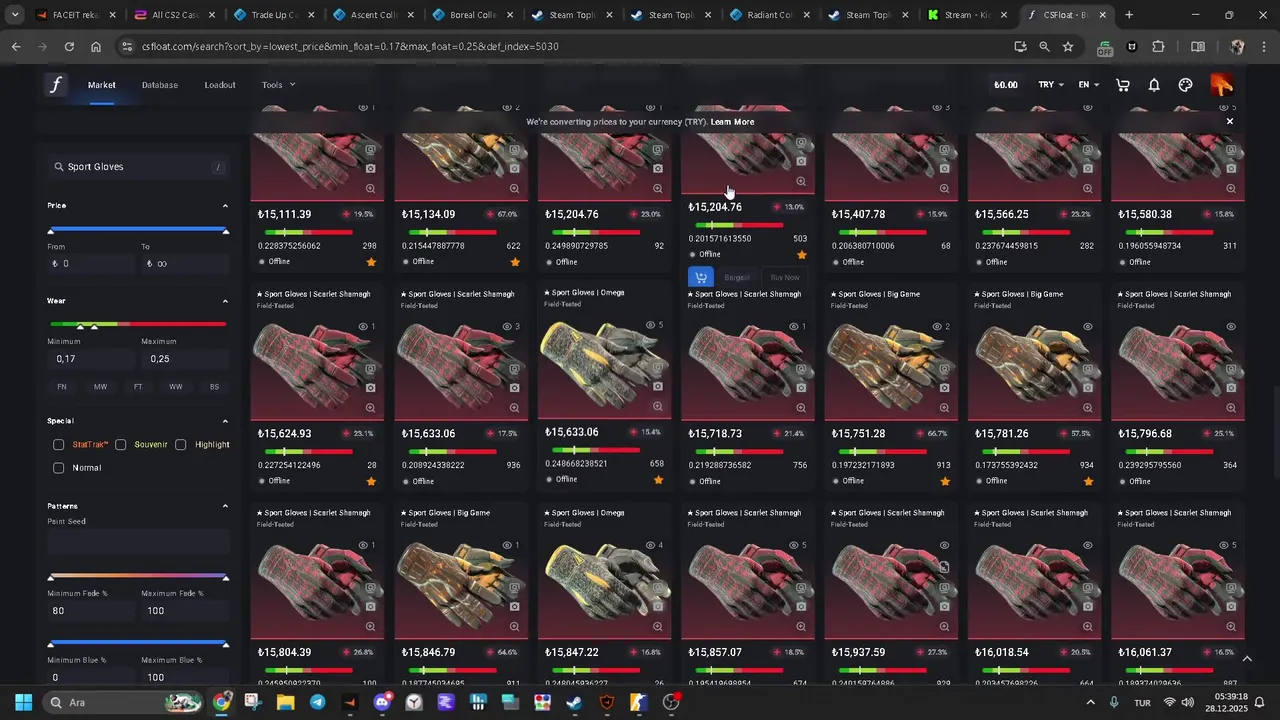
Task: Zoom the ₺16,061.37 Scarlet Shamagh image
Action: [1231, 626]
